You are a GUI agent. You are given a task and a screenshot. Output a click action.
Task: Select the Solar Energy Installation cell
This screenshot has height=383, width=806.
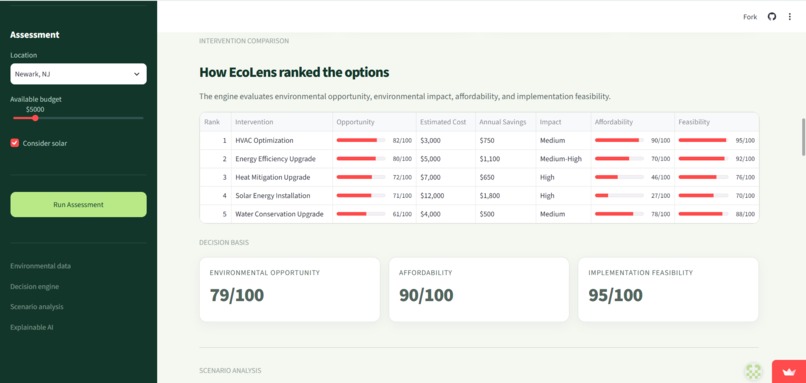[282, 195]
